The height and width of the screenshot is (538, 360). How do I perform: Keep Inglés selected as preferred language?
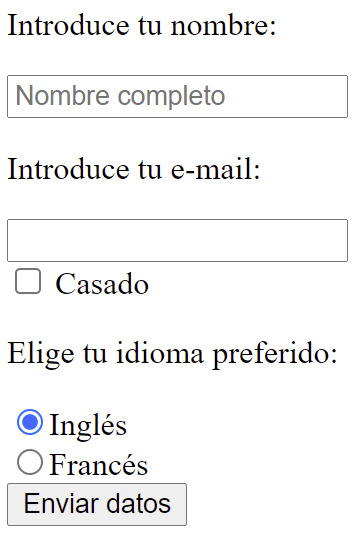[30, 422]
